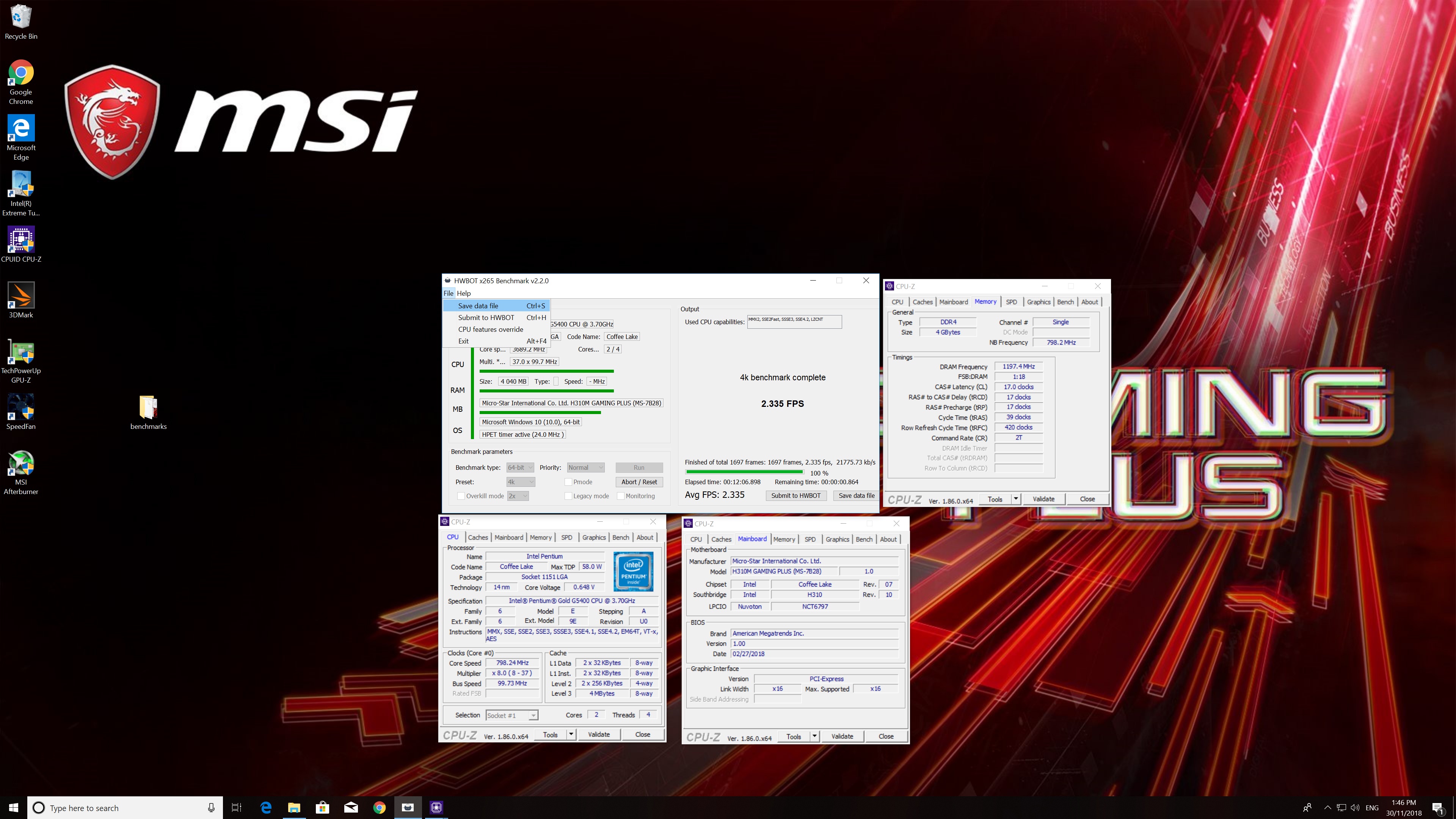Image resolution: width=1456 pixels, height=819 pixels.
Task: Show hidden tray icons chevron
Action: point(1328,808)
